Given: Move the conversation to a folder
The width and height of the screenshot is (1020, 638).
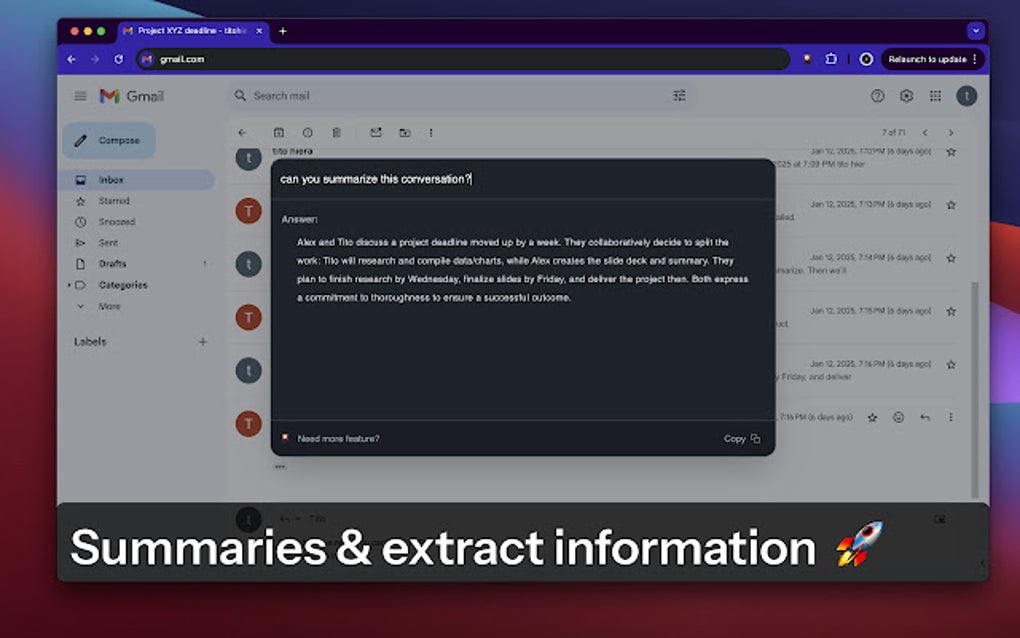Looking at the screenshot, I should 404,132.
